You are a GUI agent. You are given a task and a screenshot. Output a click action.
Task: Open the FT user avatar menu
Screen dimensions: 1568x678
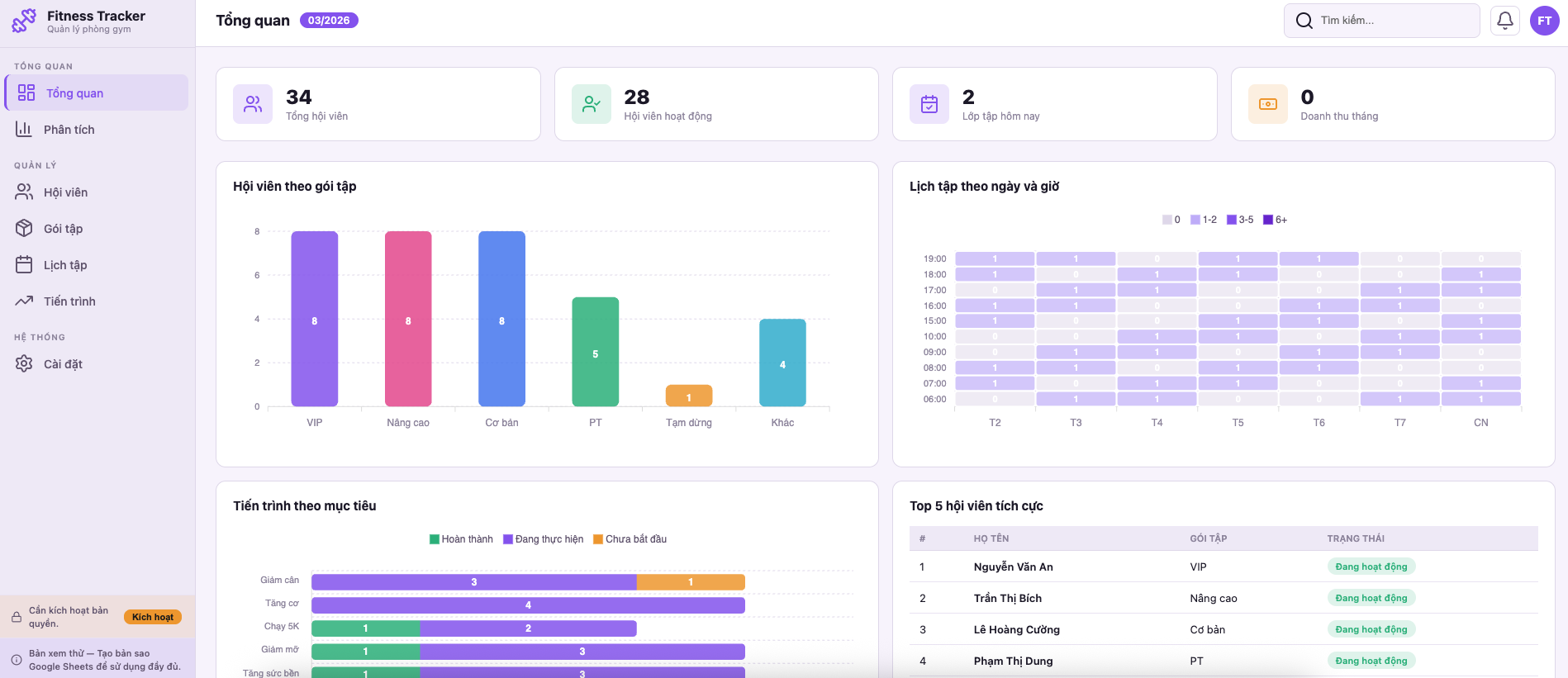[1544, 21]
